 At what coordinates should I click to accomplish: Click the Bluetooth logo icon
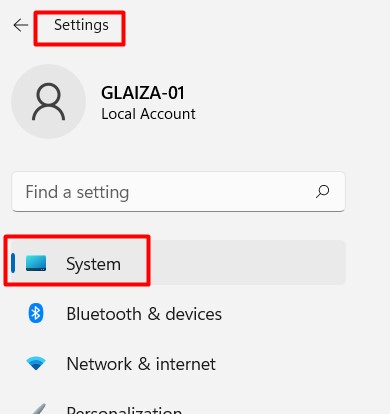(x=36, y=313)
